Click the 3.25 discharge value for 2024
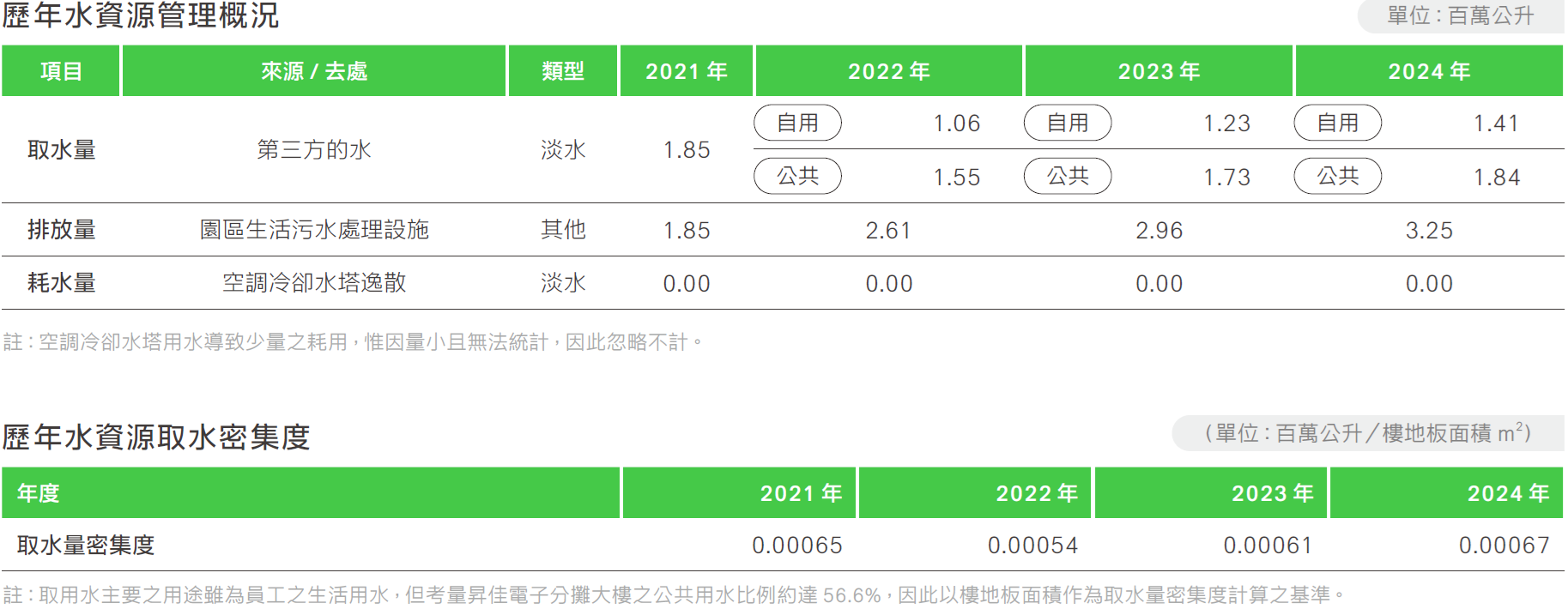The image size is (1568, 609). pos(1429,231)
